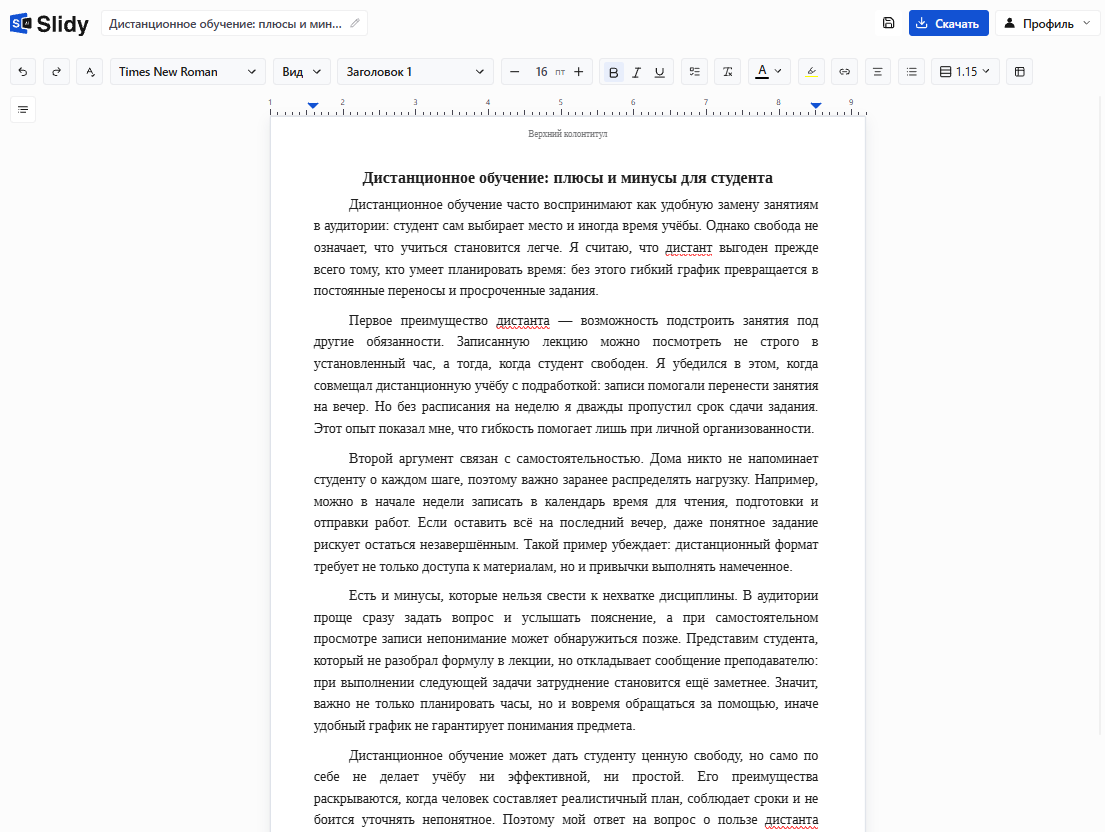Open the bulleted list options
The image size is (1105, 832).
911,72
